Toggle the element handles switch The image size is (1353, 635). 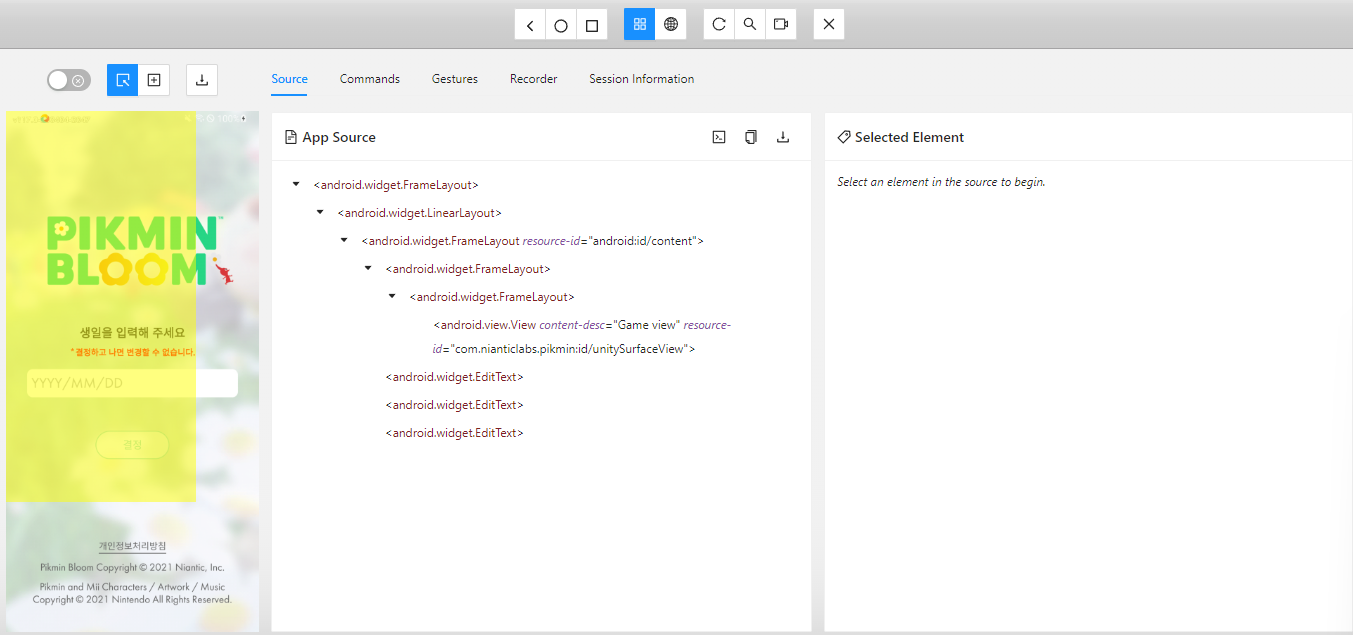69,80
